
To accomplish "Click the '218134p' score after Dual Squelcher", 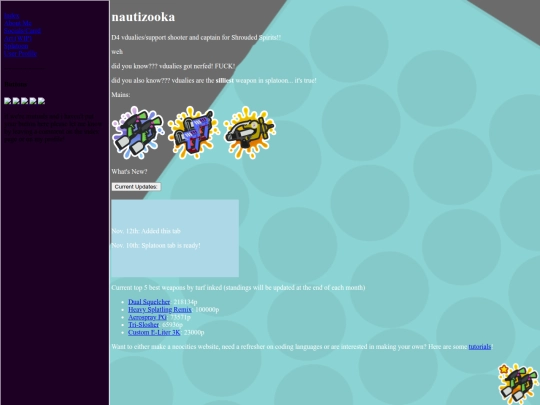I will 185,302.
